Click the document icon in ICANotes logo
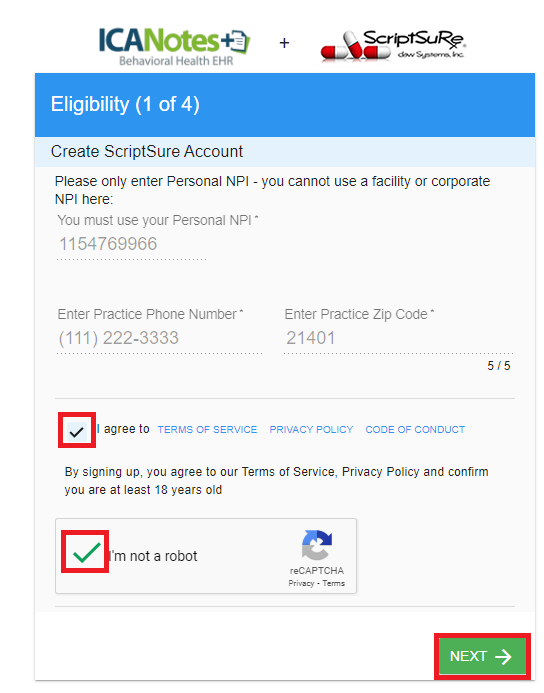The width and height of the screenshot is (544, 693). coord(239,42)
